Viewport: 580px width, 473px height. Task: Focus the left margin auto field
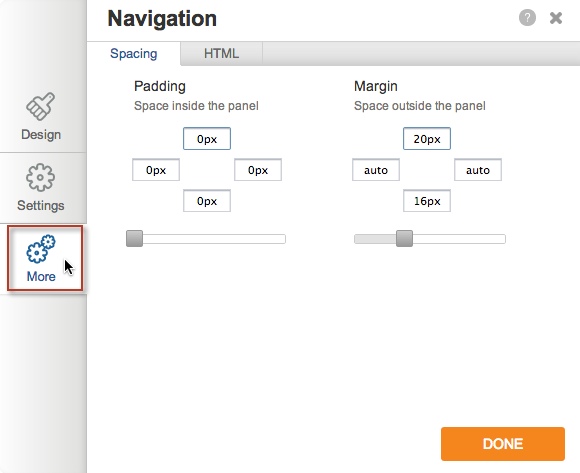[x=376, y=170]
